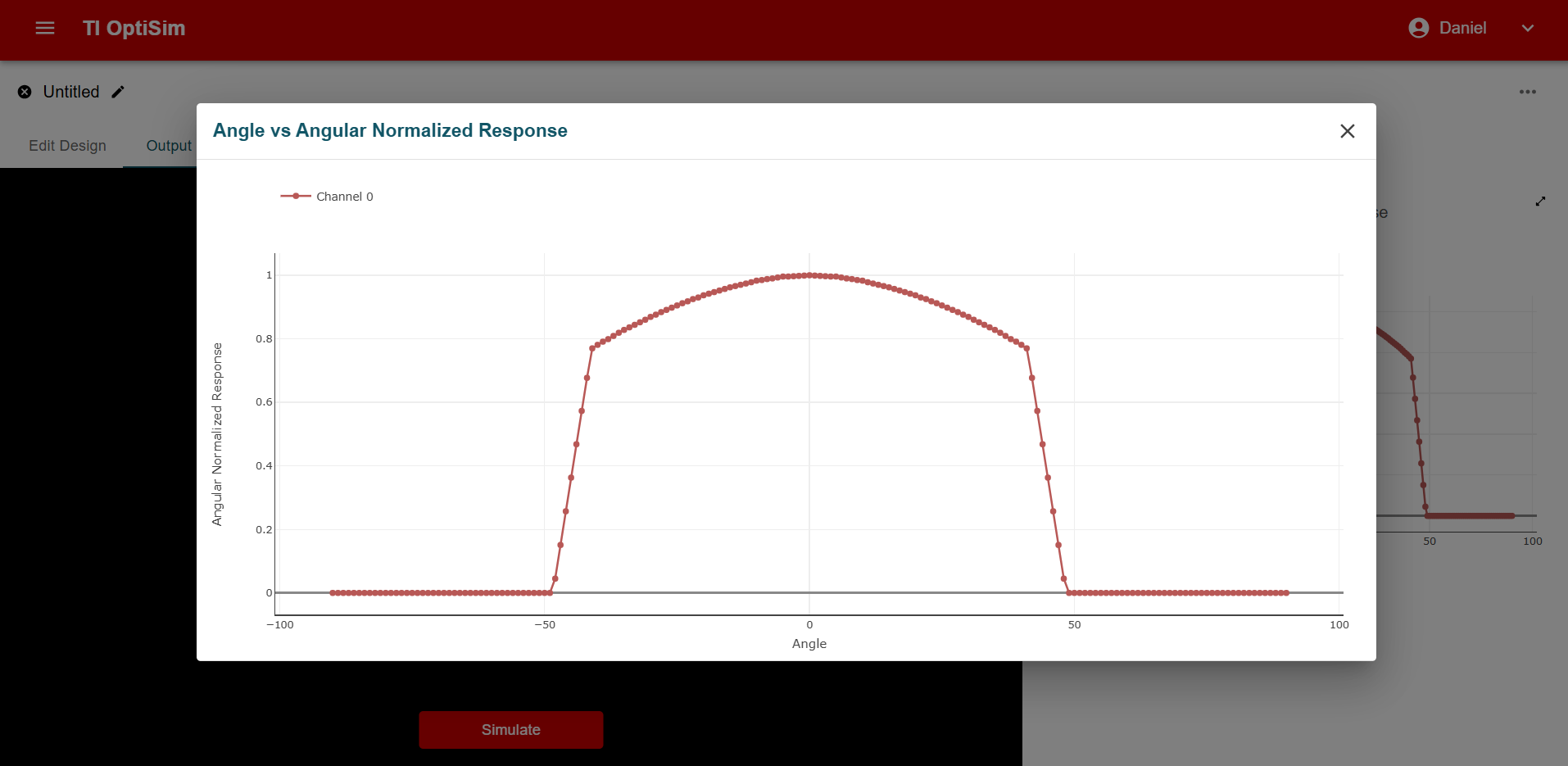
Task: Click the circled X icon beside Untitled
Action: [x=25, y=92]
